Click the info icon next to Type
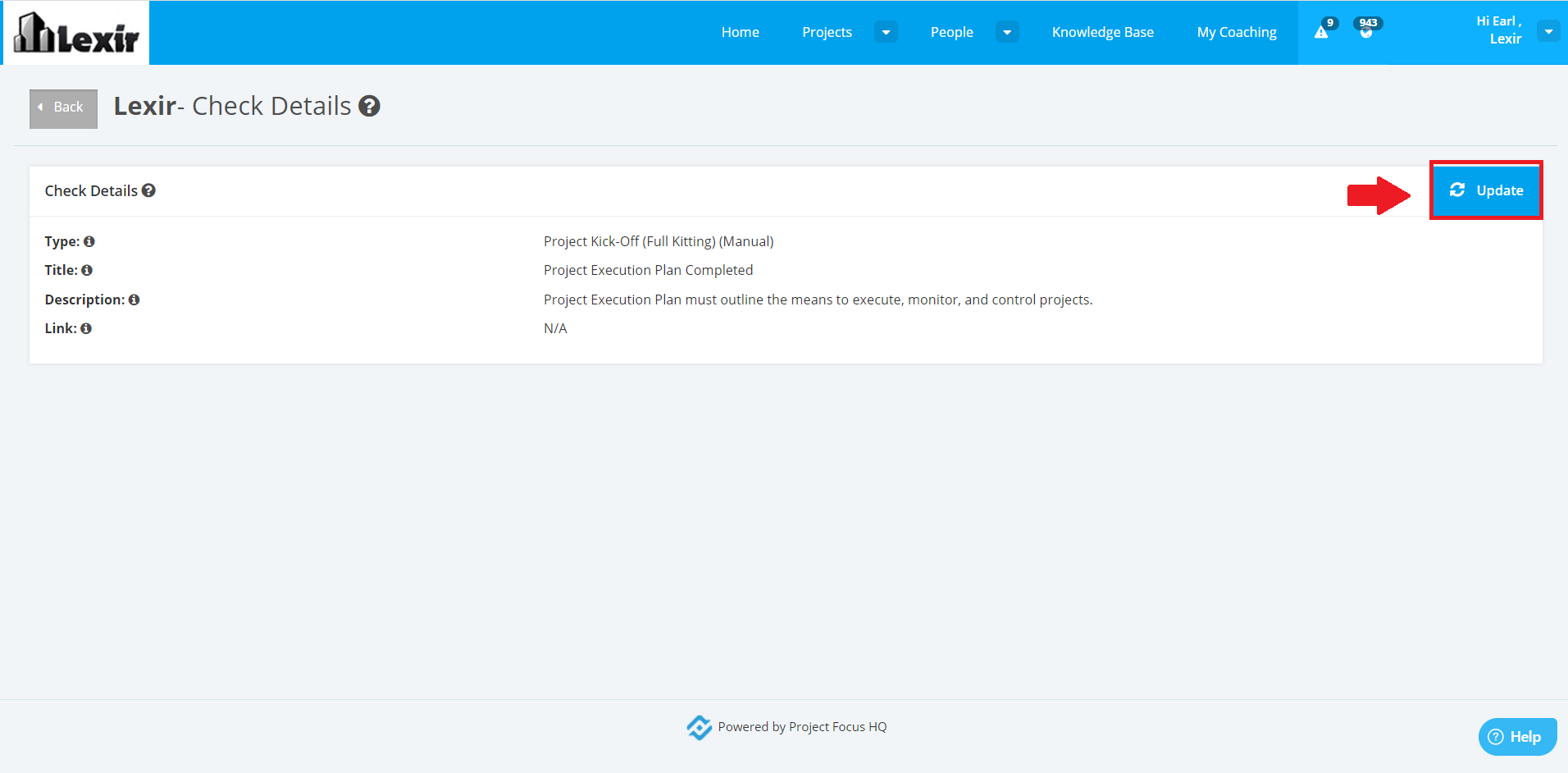This screenshot has width=1568, height=773. click(x=89, y=241)
